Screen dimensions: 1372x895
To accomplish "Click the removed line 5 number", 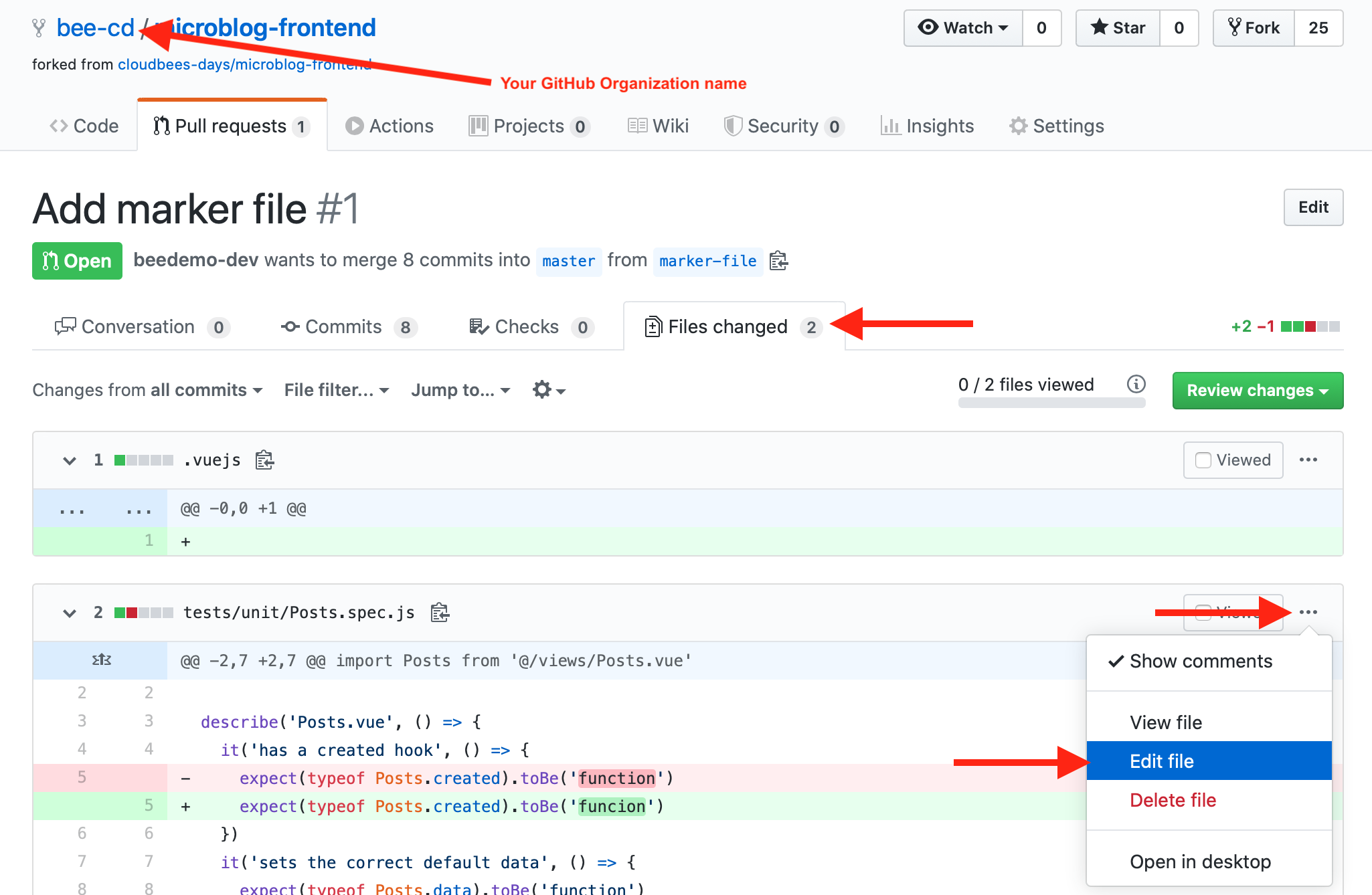I will coord(82,777).
